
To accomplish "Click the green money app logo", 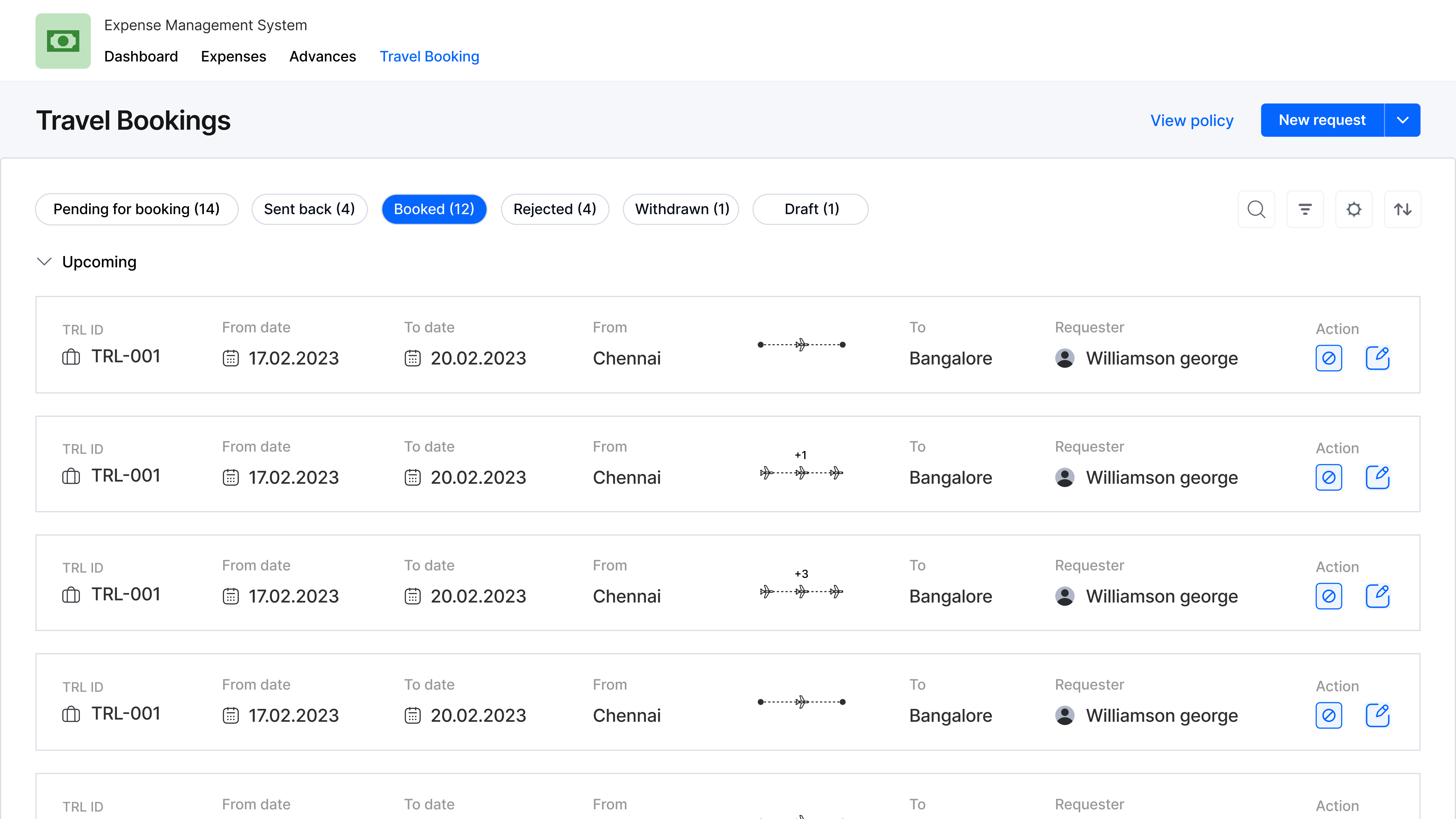I will (x=63, y=41).
